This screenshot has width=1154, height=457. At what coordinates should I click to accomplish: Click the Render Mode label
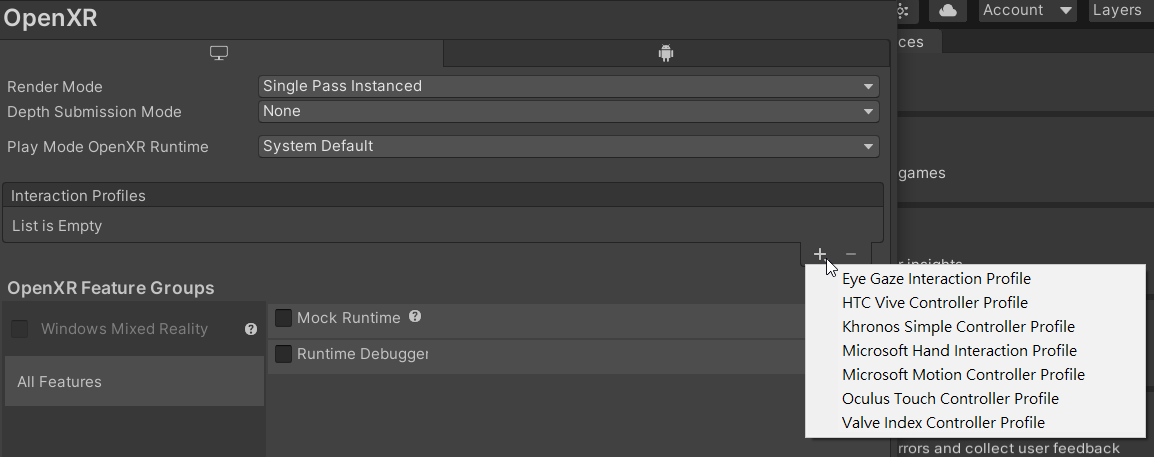click(x=54, y=87)
